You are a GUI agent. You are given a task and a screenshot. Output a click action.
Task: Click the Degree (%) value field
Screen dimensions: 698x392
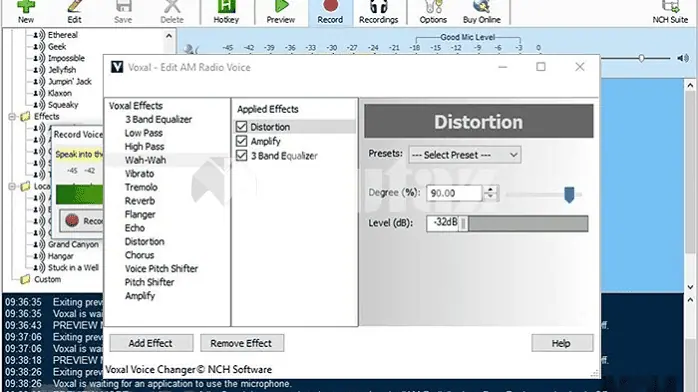[x=454, y=193]
